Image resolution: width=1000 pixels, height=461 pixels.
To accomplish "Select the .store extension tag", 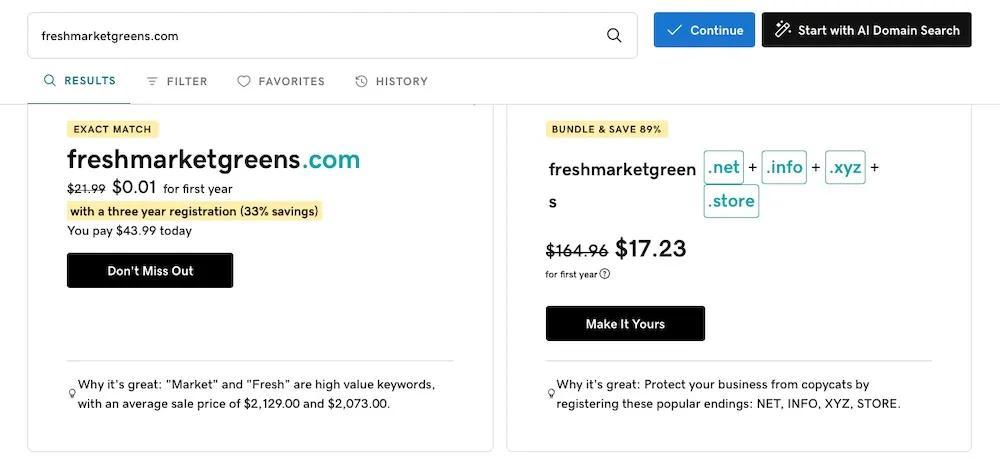I will tap(731, 201).
